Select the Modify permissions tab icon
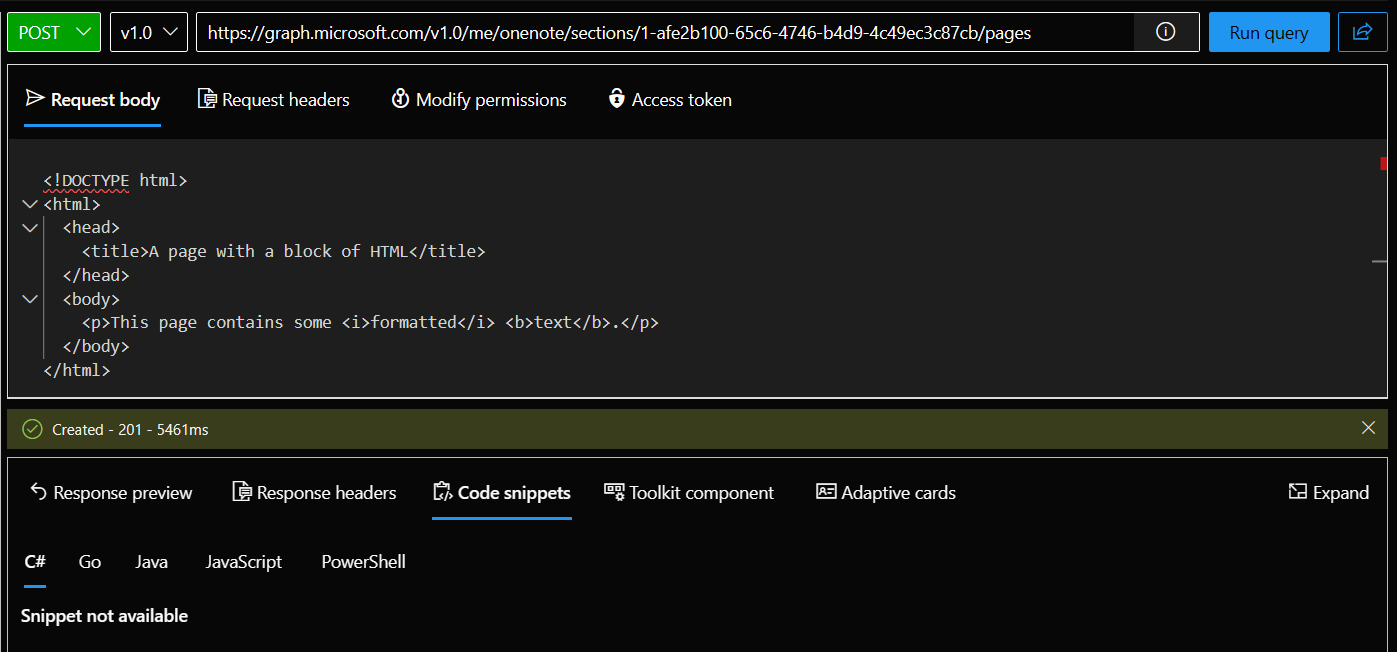This screenshot has width=1397, height=652. pyautogui.click(x=400, y=98)
